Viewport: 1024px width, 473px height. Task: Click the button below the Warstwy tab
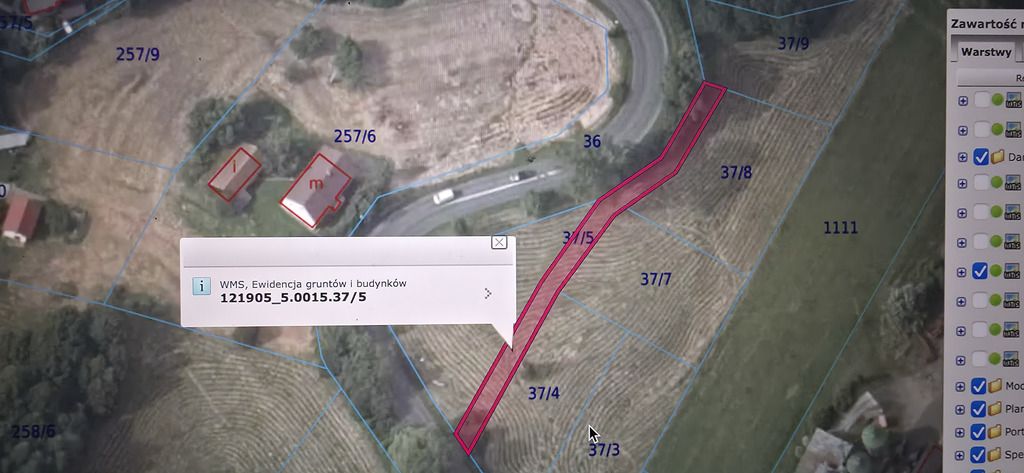tap(990, 77)
